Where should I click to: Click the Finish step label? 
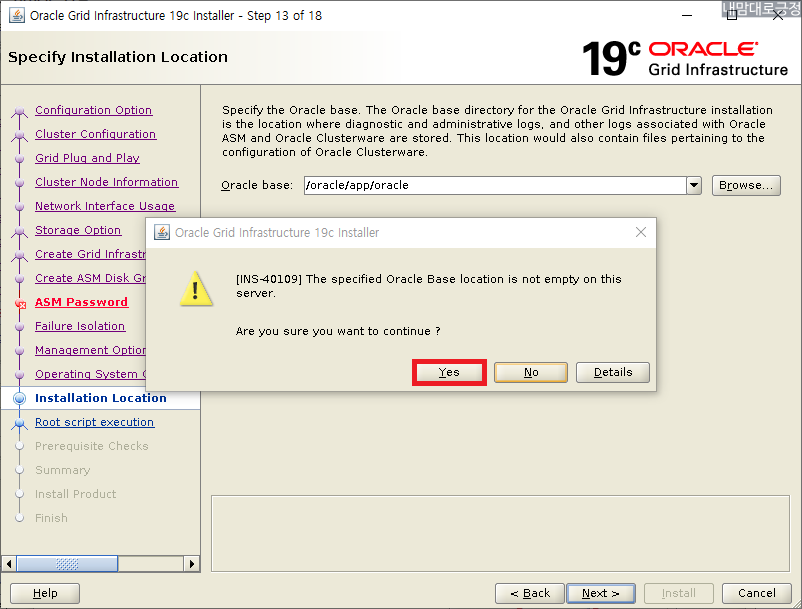point(51,518)
